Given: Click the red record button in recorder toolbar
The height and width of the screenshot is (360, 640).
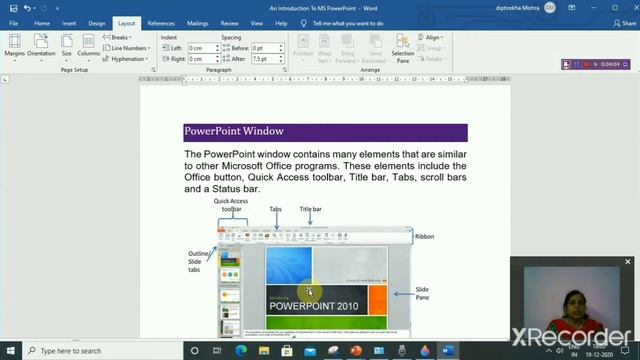Looking at the screenshot, I should tap(586, 64).
